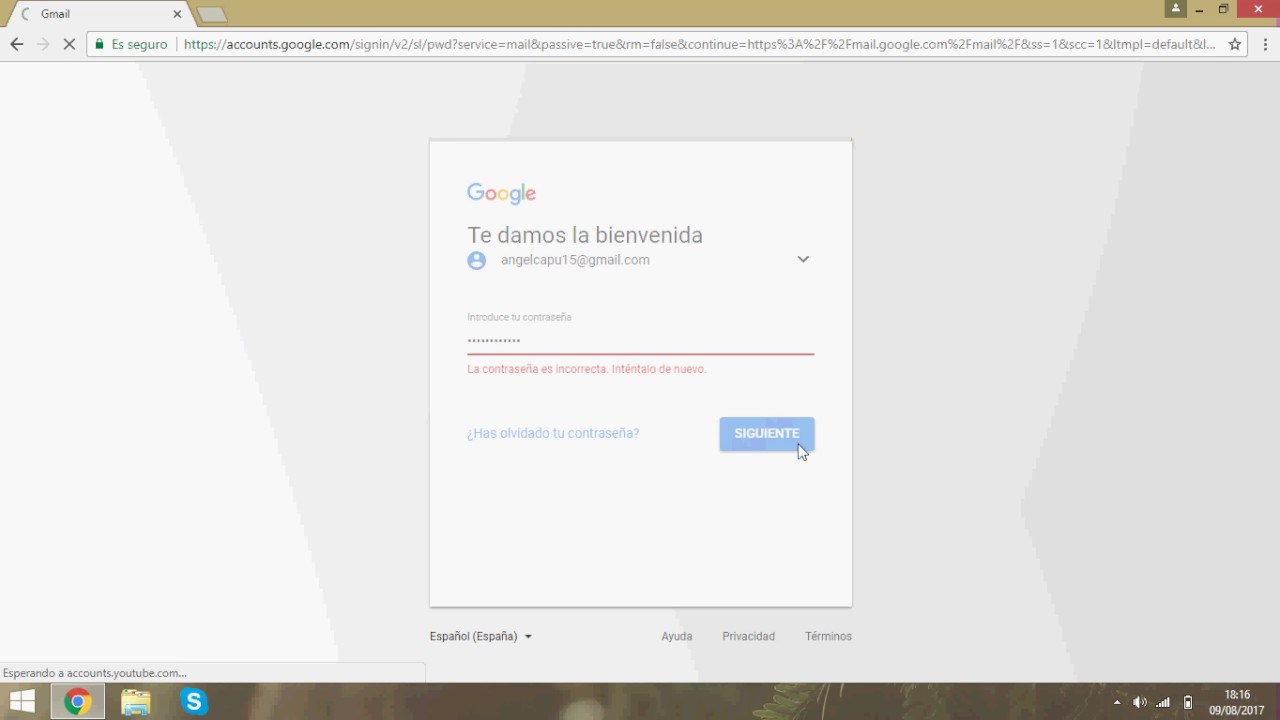Screen dimensions: 1280x720
Task: Open File Explorer from the taskbar
Action: [136, 702]
